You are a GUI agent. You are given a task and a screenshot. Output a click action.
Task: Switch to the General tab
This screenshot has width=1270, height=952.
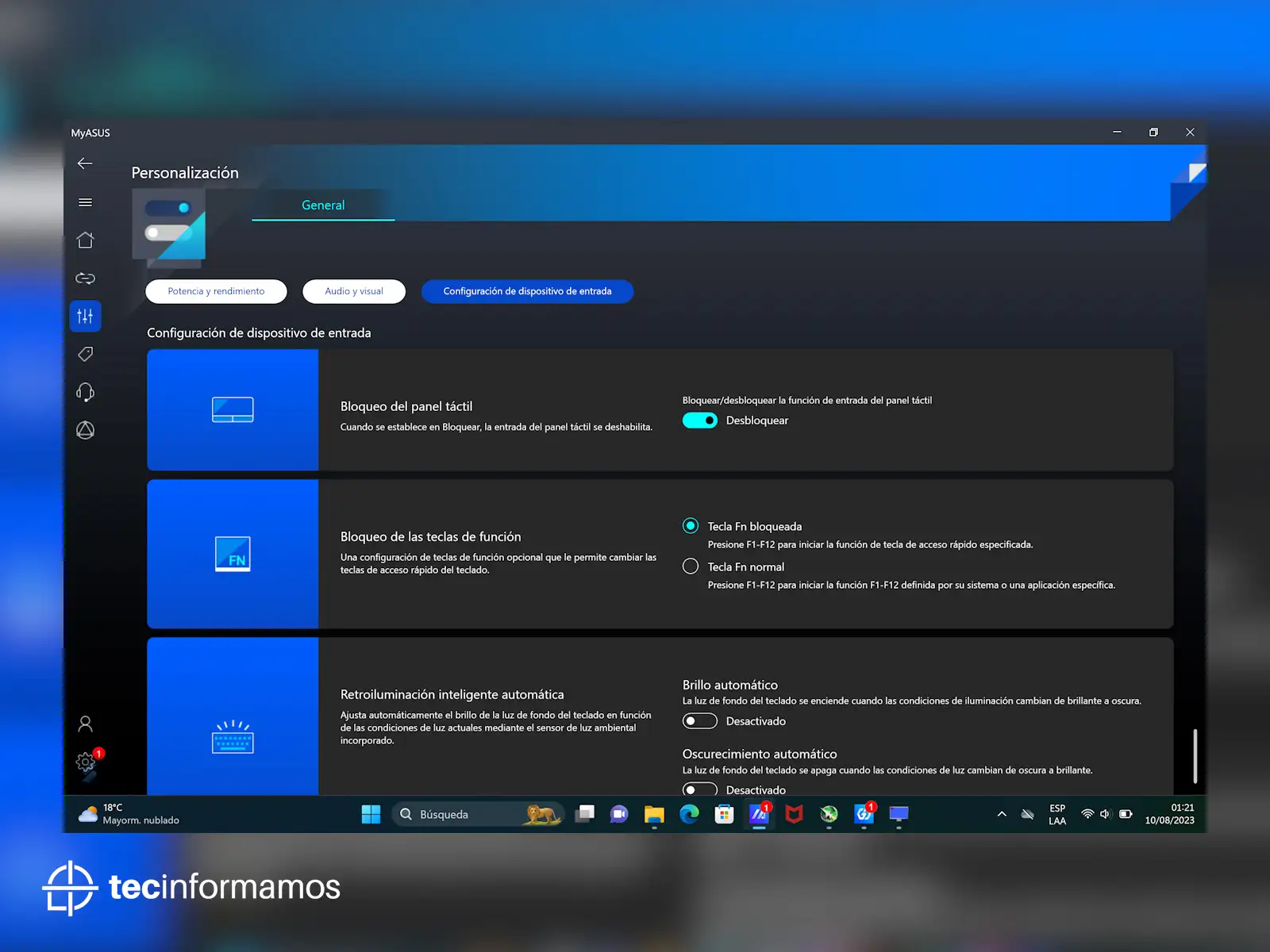323,205
